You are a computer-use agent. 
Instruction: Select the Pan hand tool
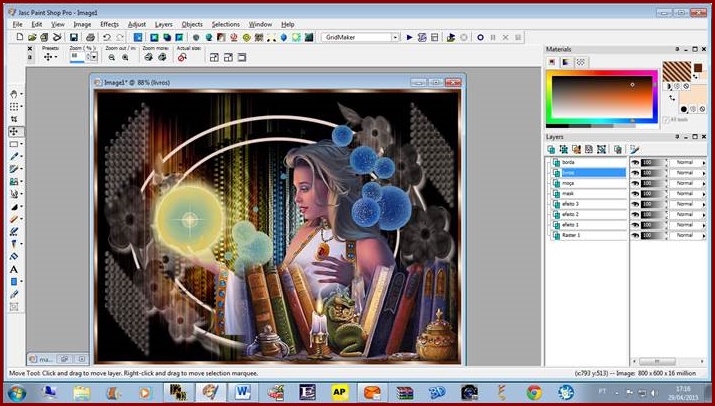(x=14, y=94)
